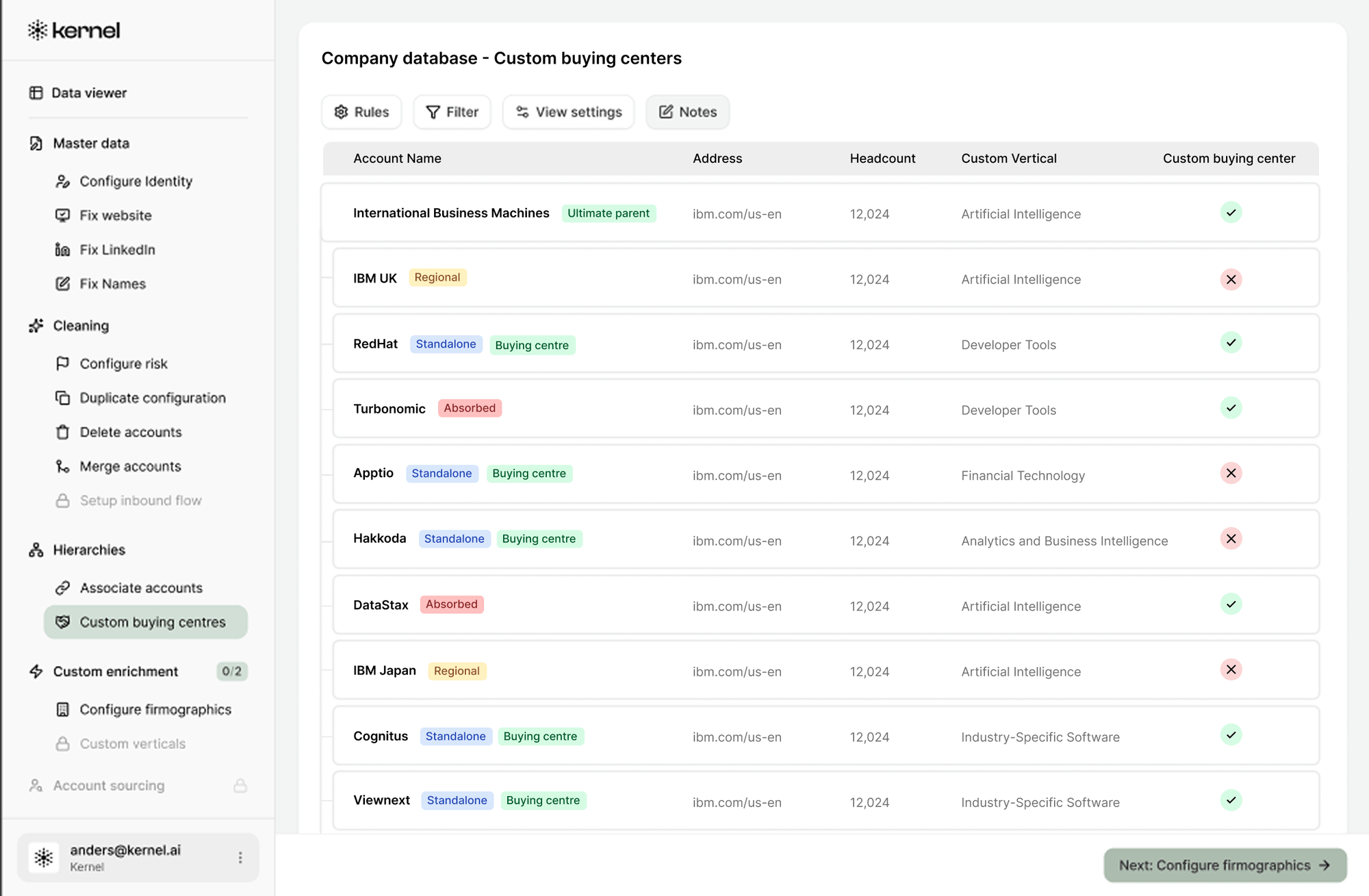The width and height of the screenshot is (1369, 896).
Task: Go to Delete accounts trash icon
Action: [63, 433]
